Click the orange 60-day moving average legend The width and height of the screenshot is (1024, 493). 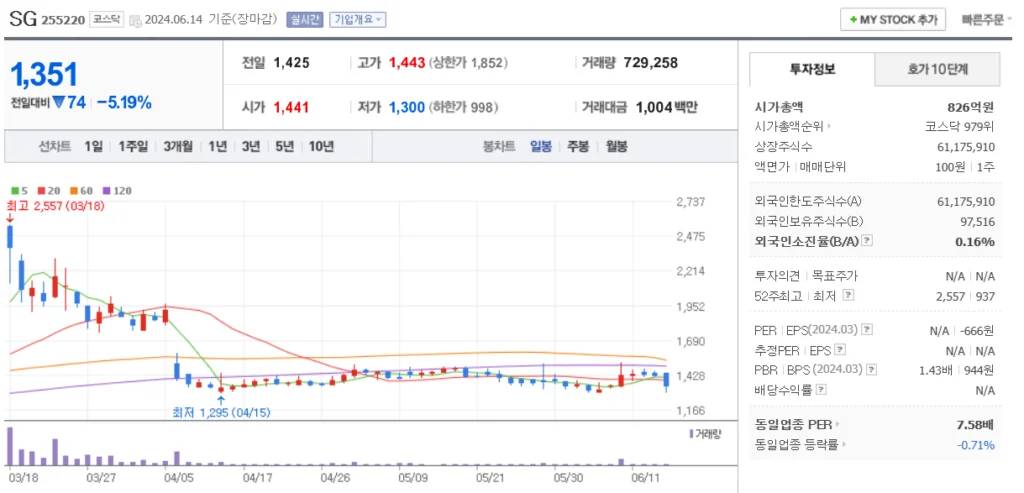(x=82, y=191)
